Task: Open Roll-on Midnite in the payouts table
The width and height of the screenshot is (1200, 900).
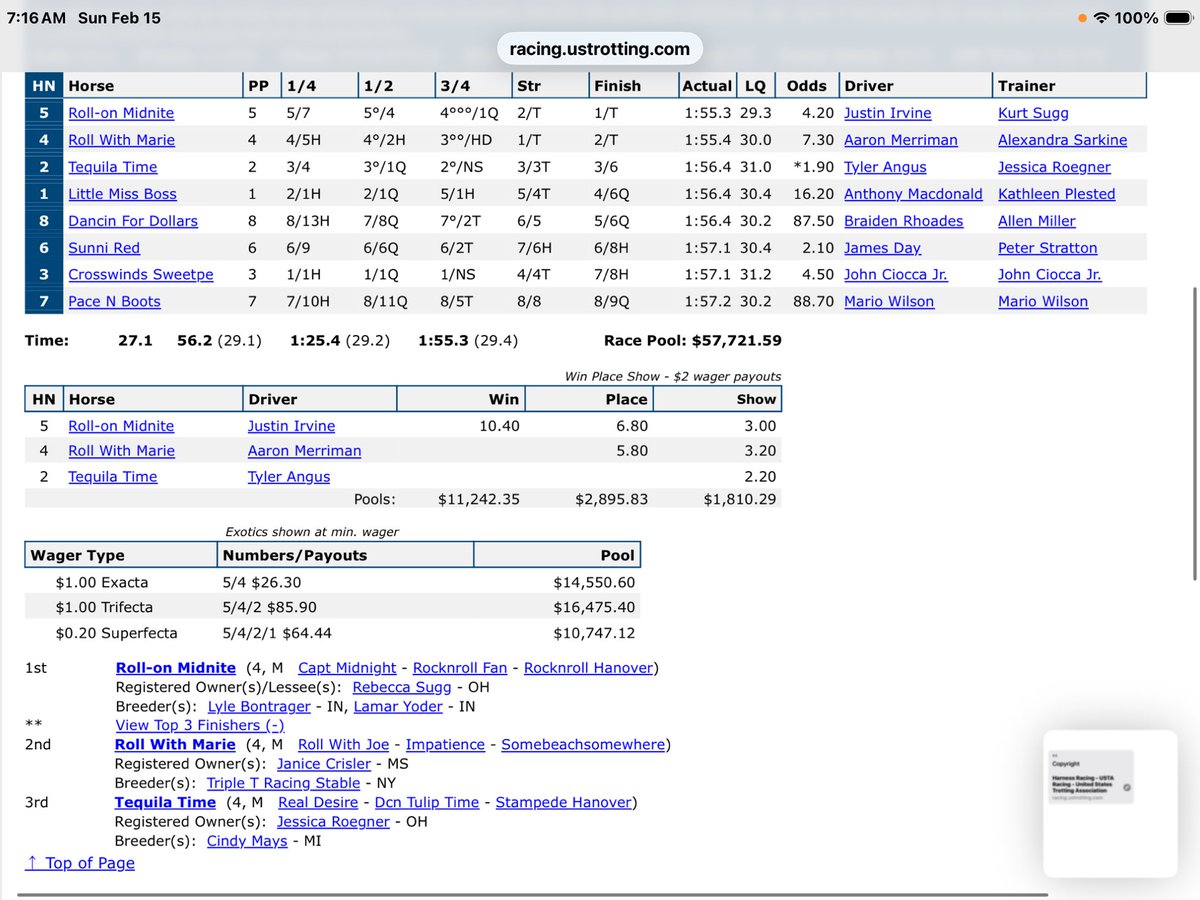Action: tap(121, 426)
